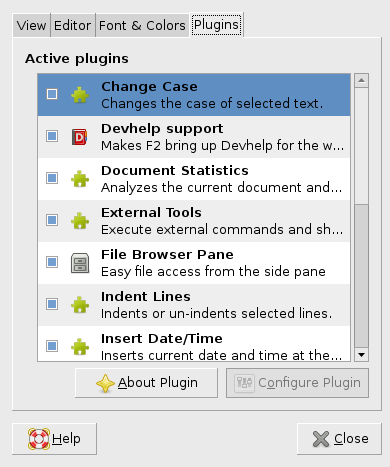Toggle the Devhelp support checkbox

pyautogui.click(x=52, y=136)
